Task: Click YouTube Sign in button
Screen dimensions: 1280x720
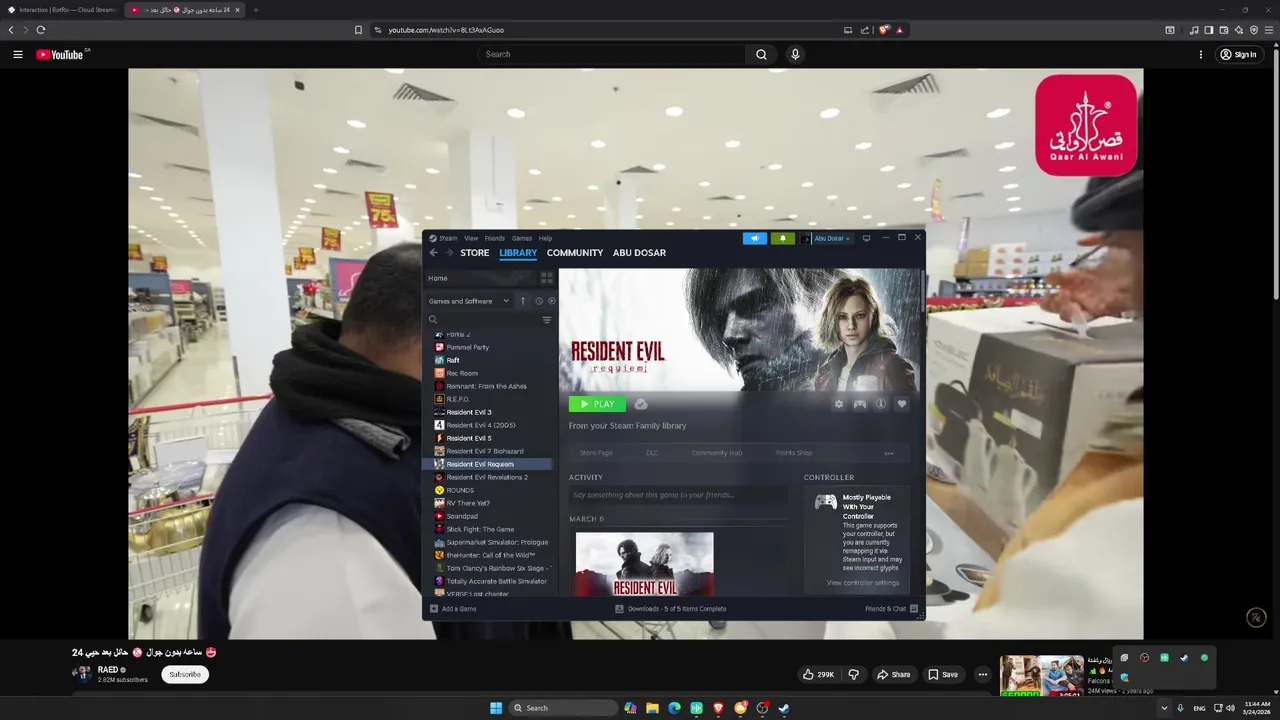Action: pos(1238,55)
